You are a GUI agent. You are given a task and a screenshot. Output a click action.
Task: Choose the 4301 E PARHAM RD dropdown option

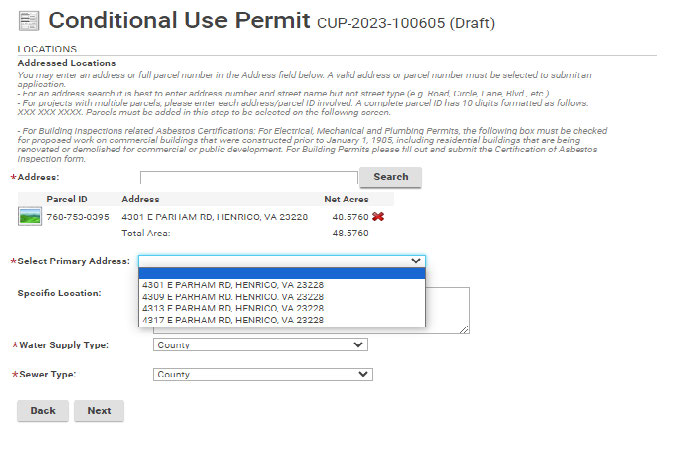pos(233,285)
